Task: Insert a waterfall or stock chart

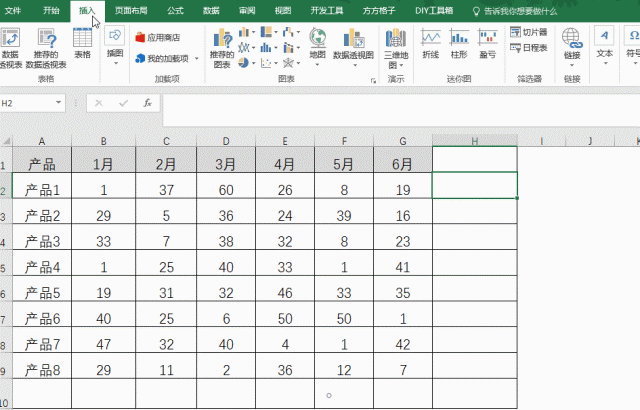Action: click(x=291, y=32)
